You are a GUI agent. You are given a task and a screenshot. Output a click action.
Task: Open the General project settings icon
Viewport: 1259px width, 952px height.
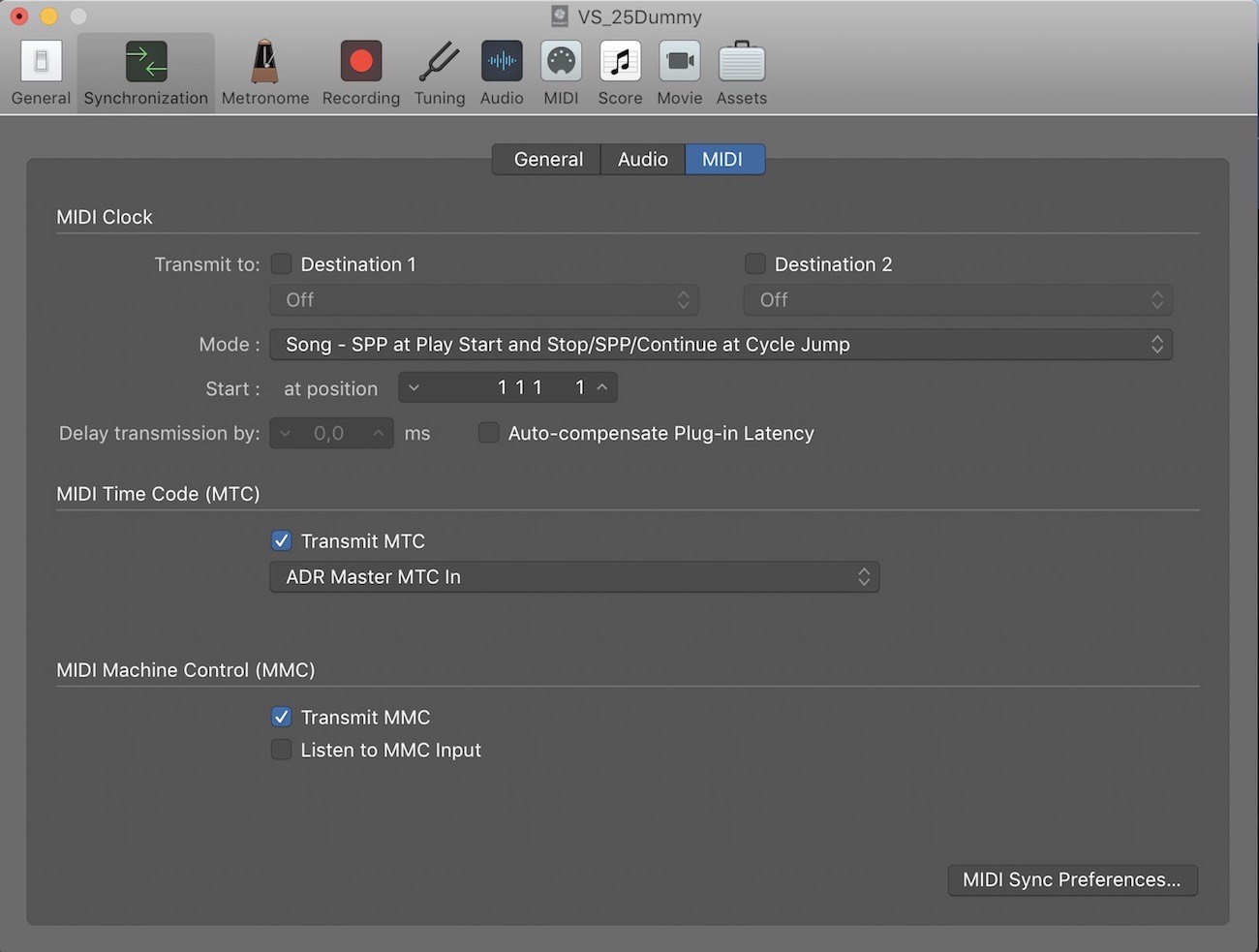(41, 62)
